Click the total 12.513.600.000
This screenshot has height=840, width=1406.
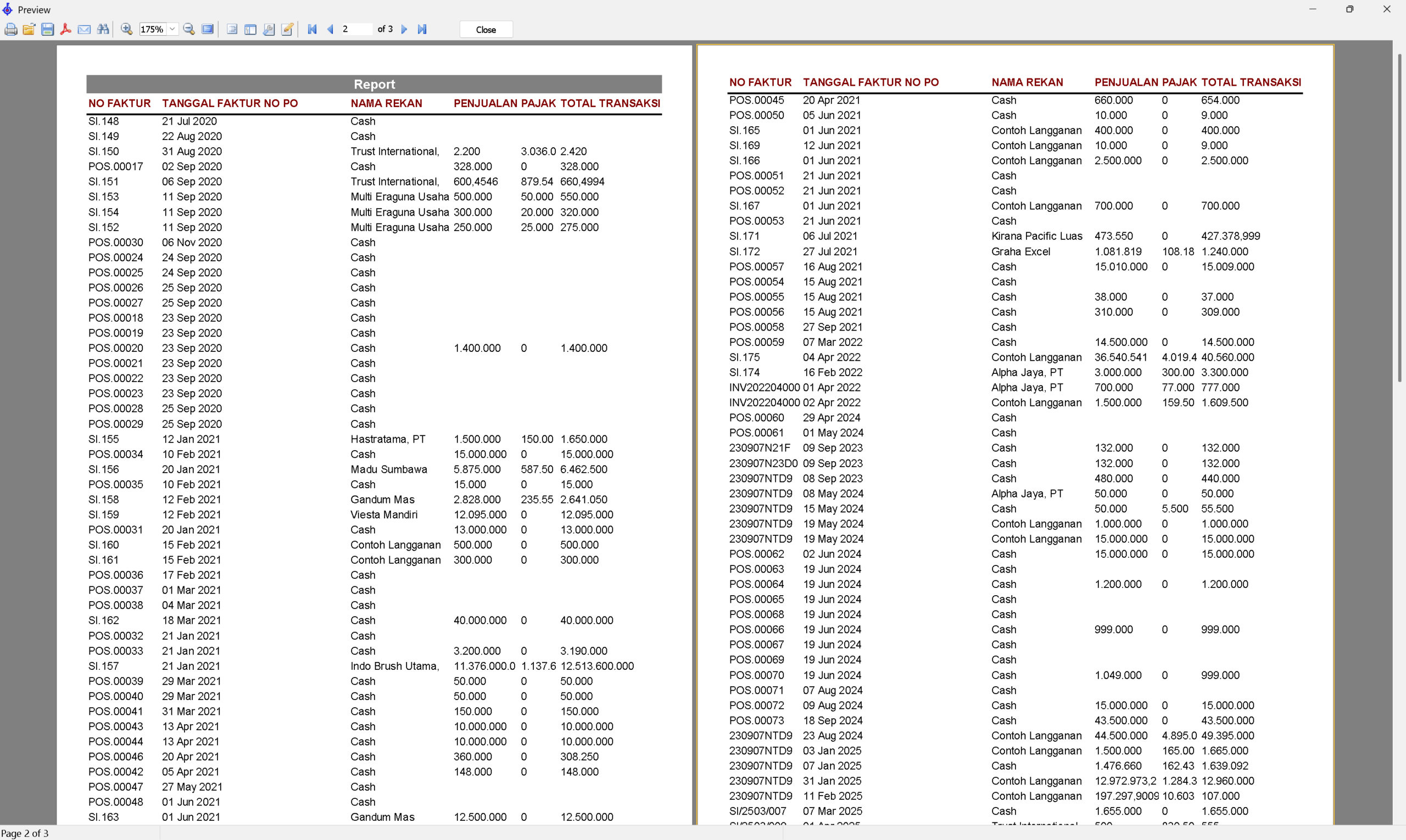click(597, 666)
